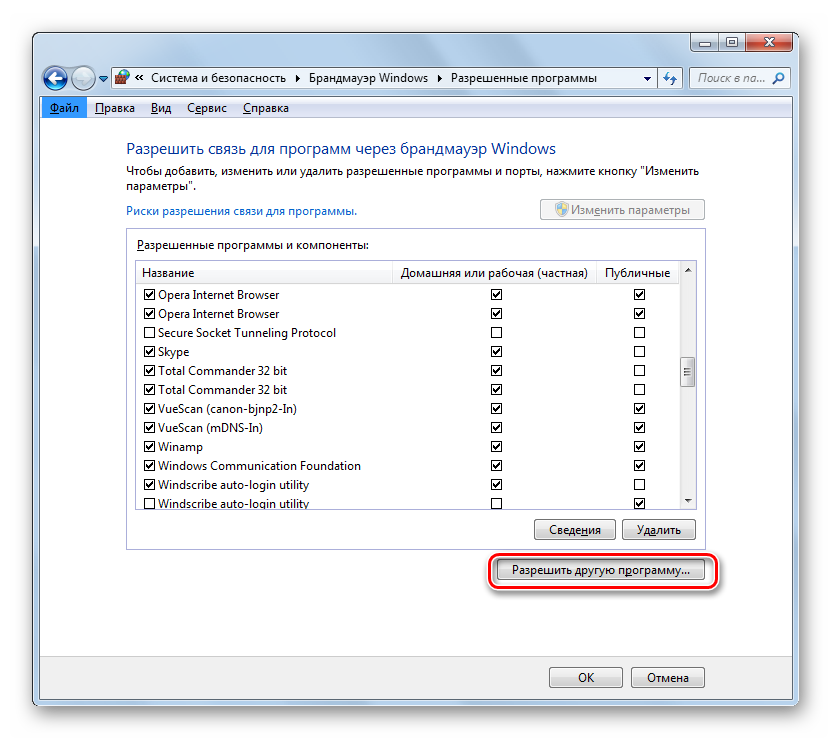Click the scrollbar thumb in programs list

coord(687,371)
